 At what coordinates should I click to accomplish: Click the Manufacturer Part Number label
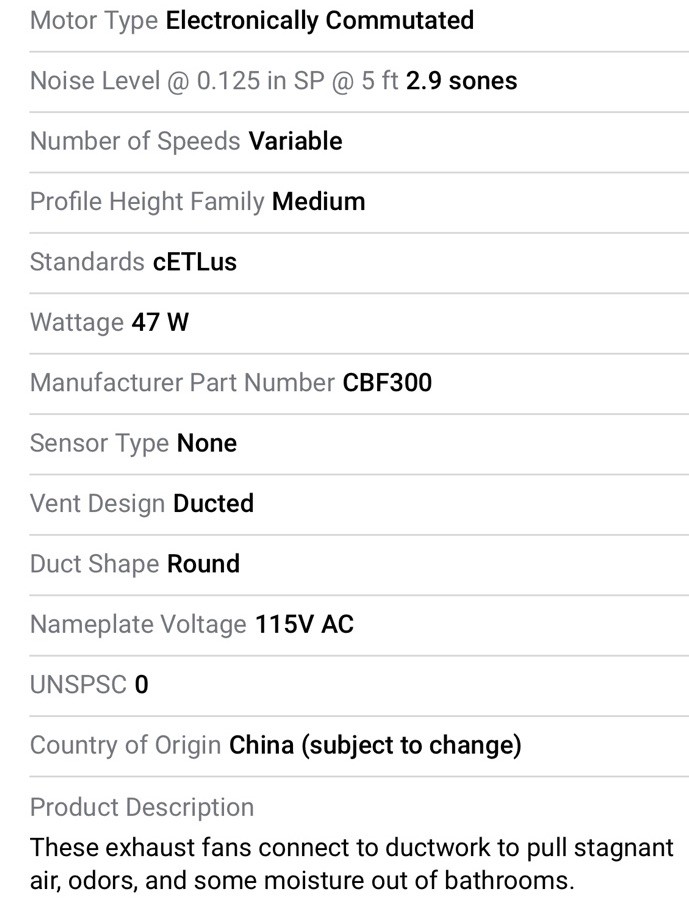[182, 383]
